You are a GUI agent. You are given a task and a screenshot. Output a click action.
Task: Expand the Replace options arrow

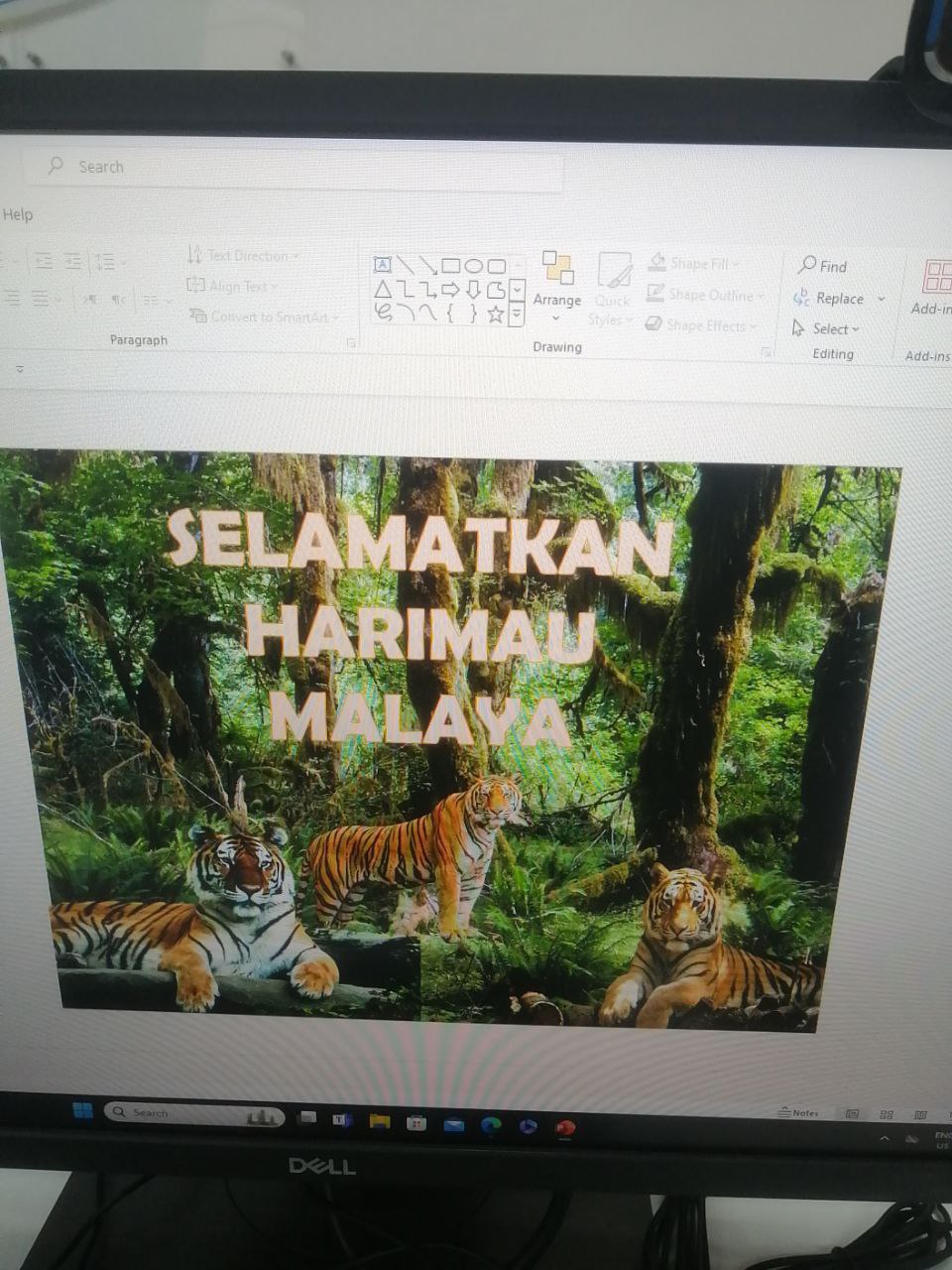click(881, 299)
